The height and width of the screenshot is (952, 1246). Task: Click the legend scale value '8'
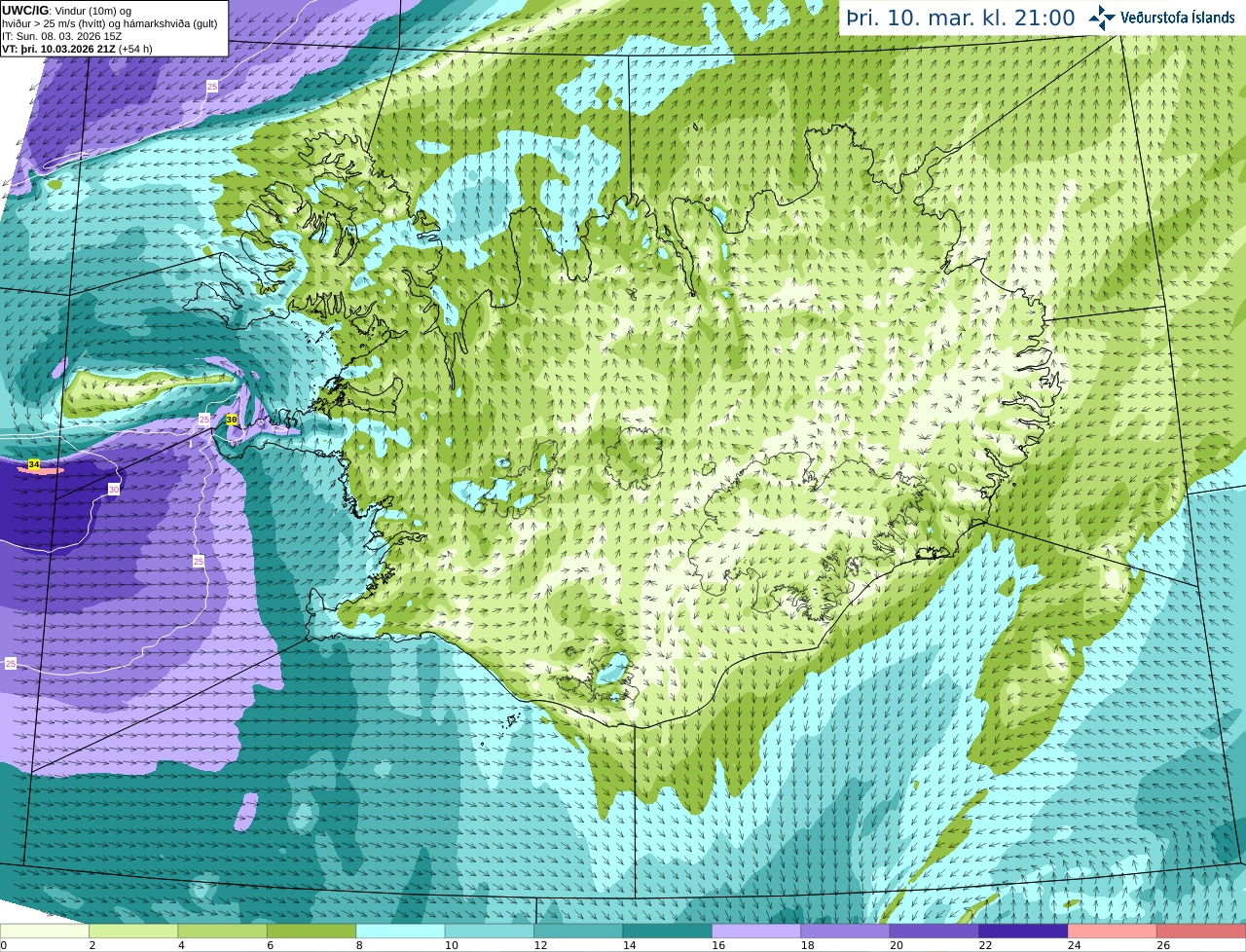359,945
